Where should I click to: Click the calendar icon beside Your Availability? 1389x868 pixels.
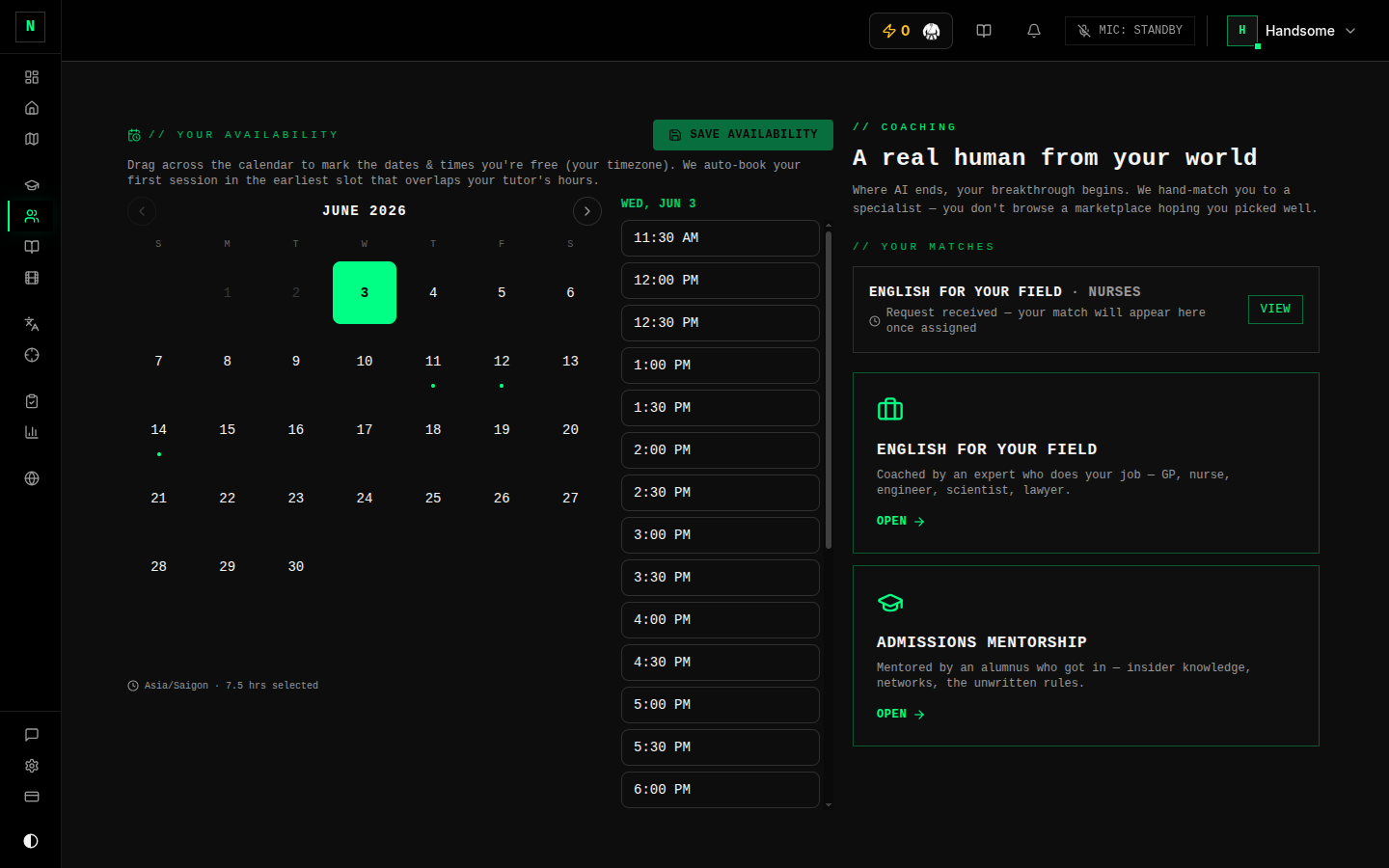tap(134, 135)
